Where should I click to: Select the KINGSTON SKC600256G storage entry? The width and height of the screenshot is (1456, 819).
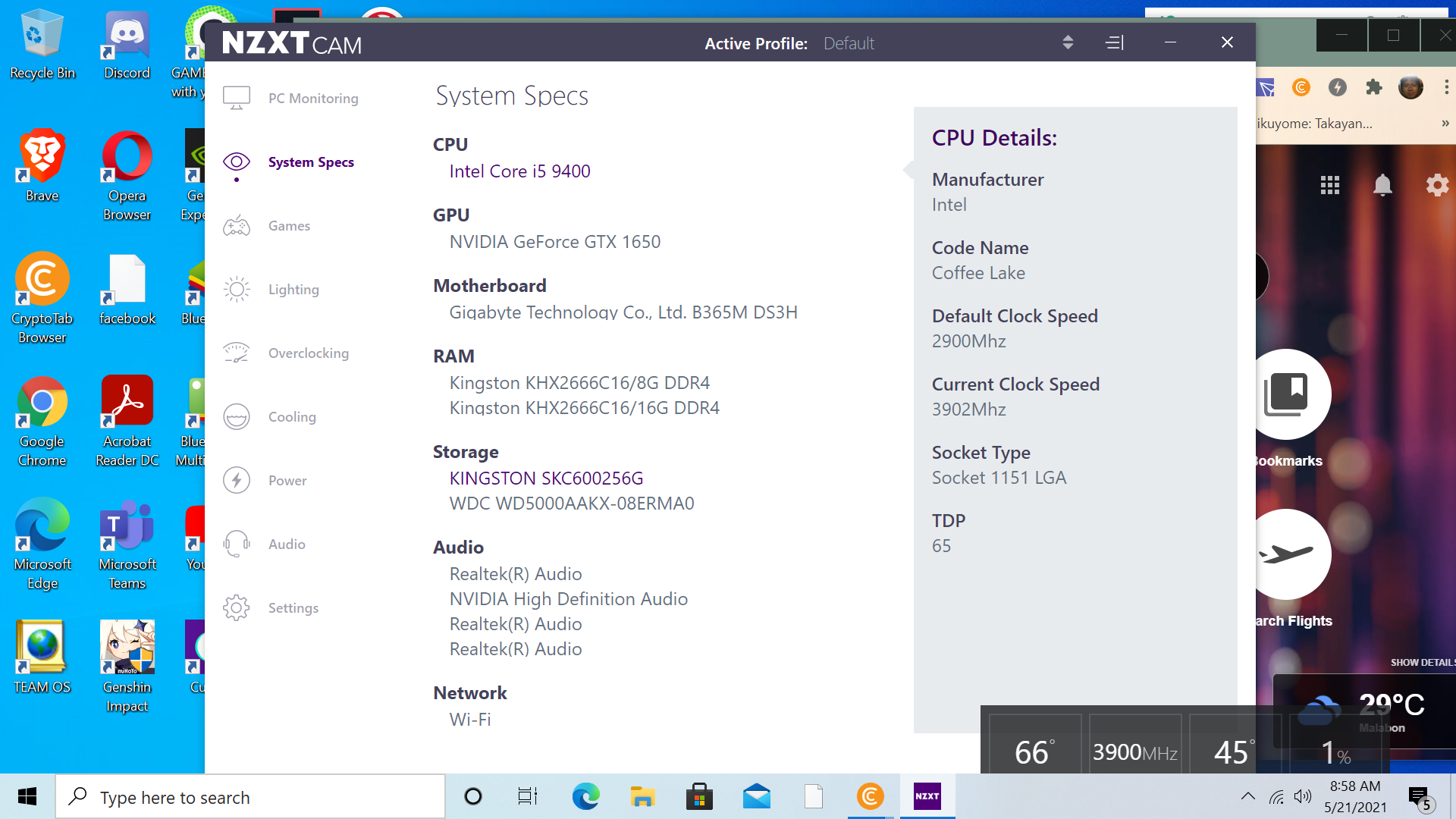pyautogui.click(x=546, y=479)
